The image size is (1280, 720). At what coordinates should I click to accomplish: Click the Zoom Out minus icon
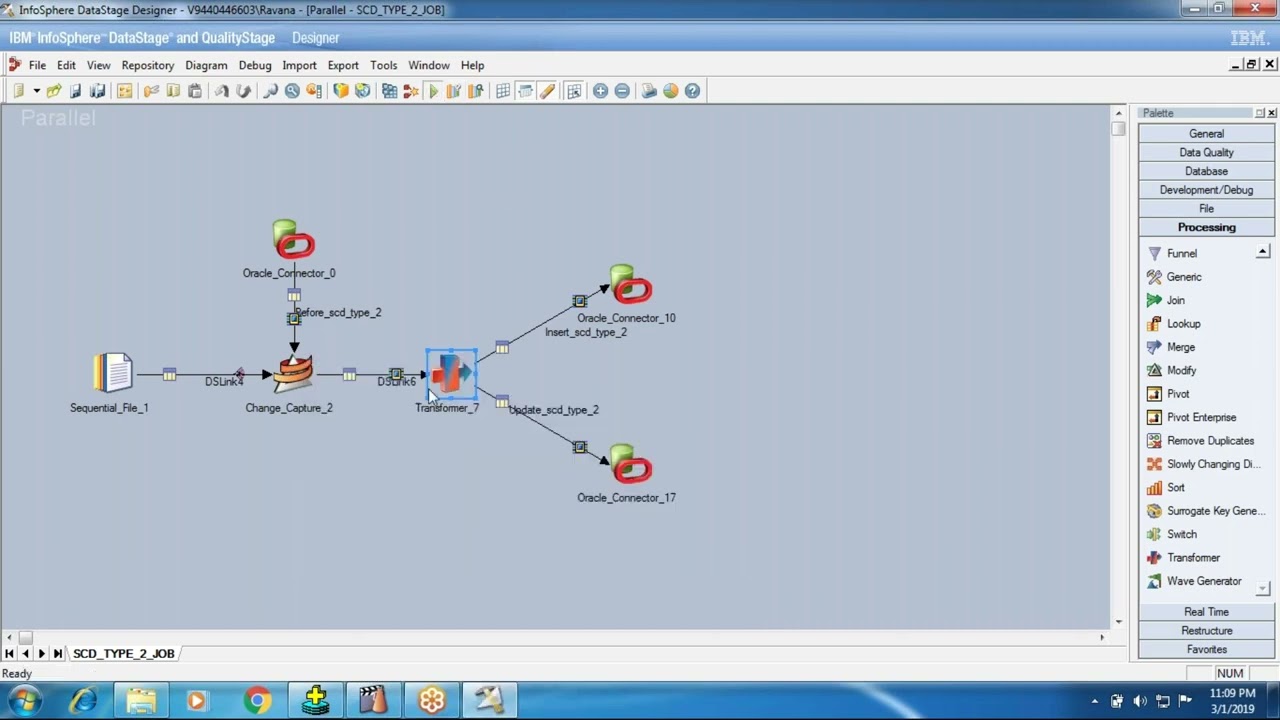click(622, 91)
